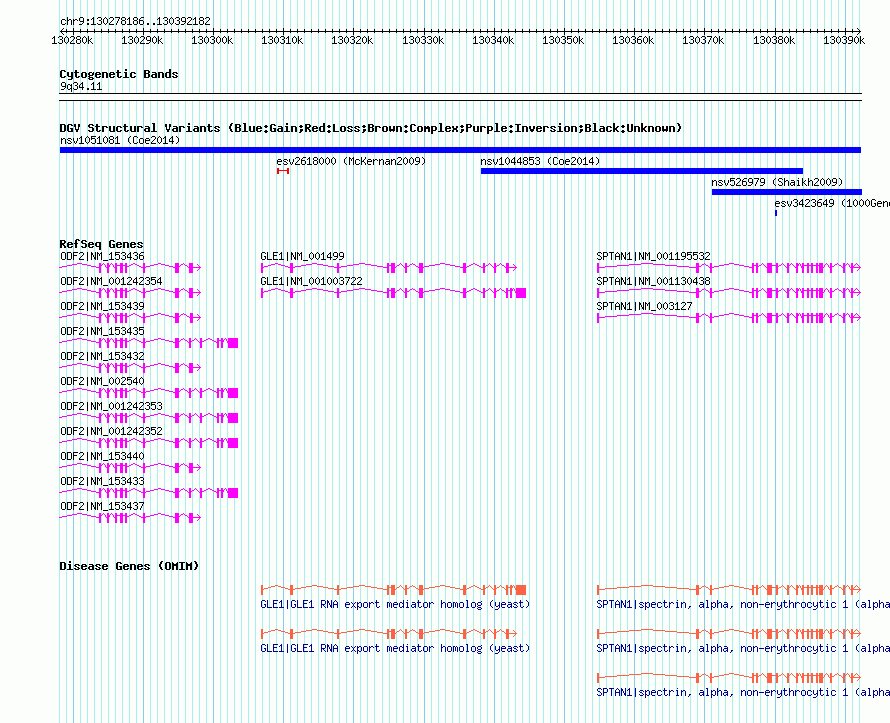Click the 130320k ruler tick label
Image resolution: width=890 pixels, height=723 pixels.
pos(352,40)
